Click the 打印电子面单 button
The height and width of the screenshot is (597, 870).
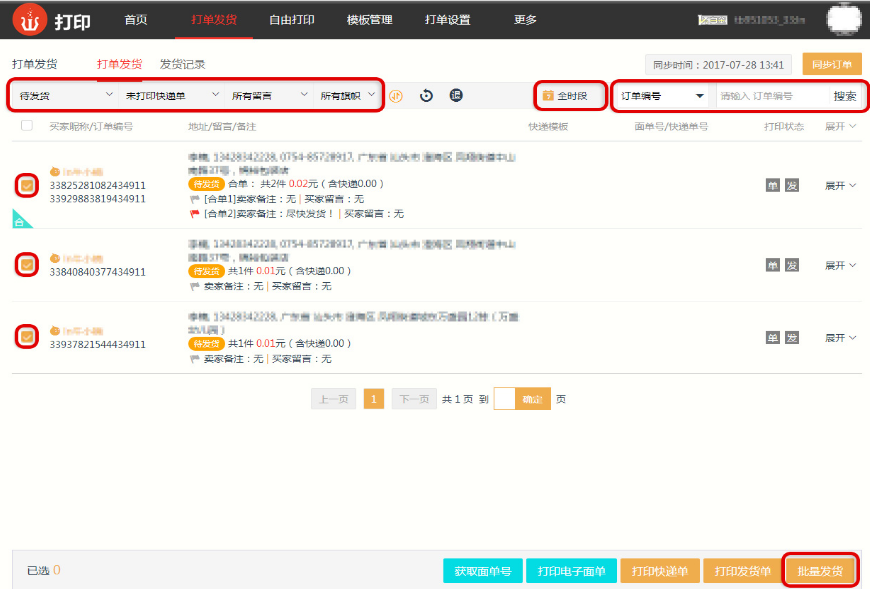point(571,571)
